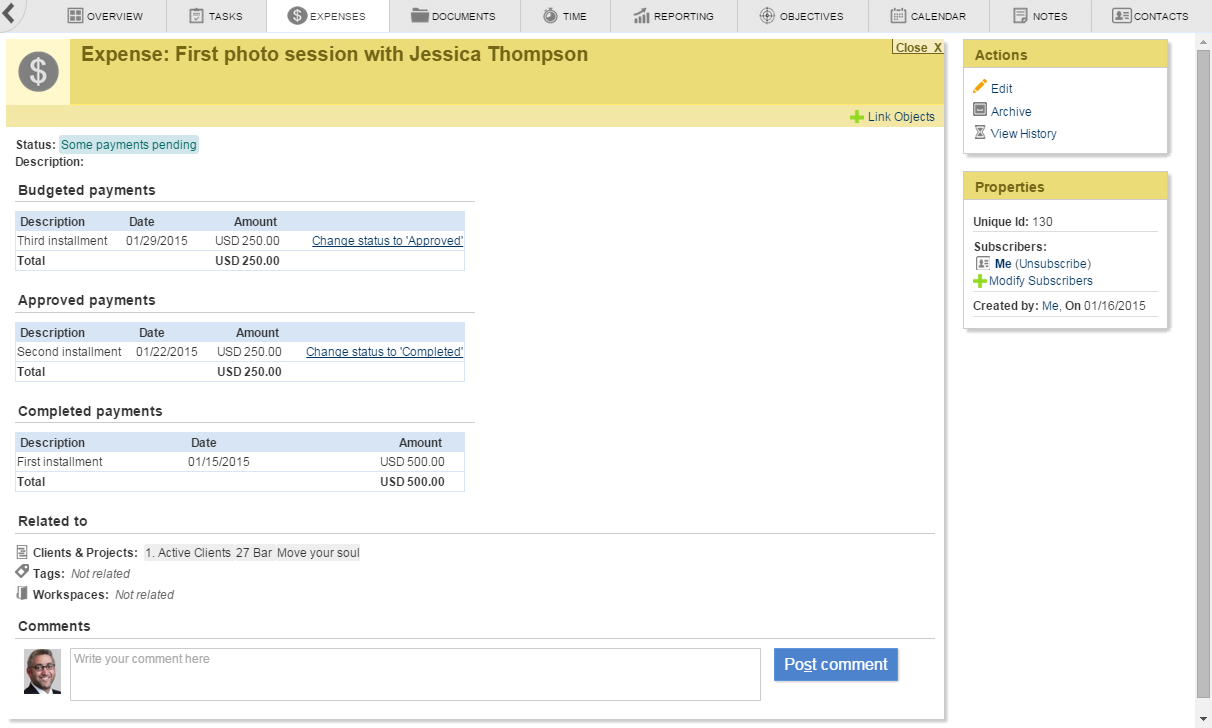1212x728 pixels.
Task: Click the Unsubscribe link
Action: (x=1052, y=264)
